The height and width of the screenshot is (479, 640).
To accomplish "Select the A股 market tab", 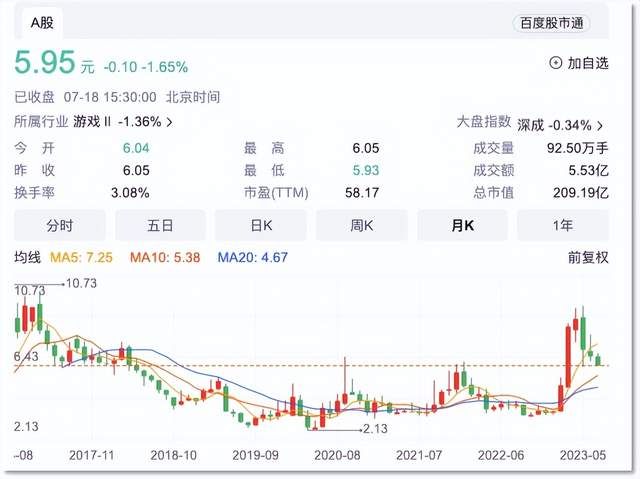I will (42, 22).
